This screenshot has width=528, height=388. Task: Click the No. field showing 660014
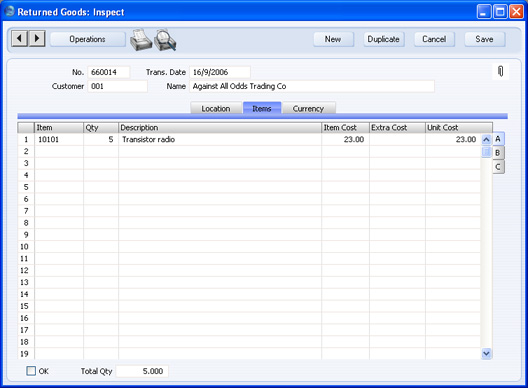coord(108,72)
